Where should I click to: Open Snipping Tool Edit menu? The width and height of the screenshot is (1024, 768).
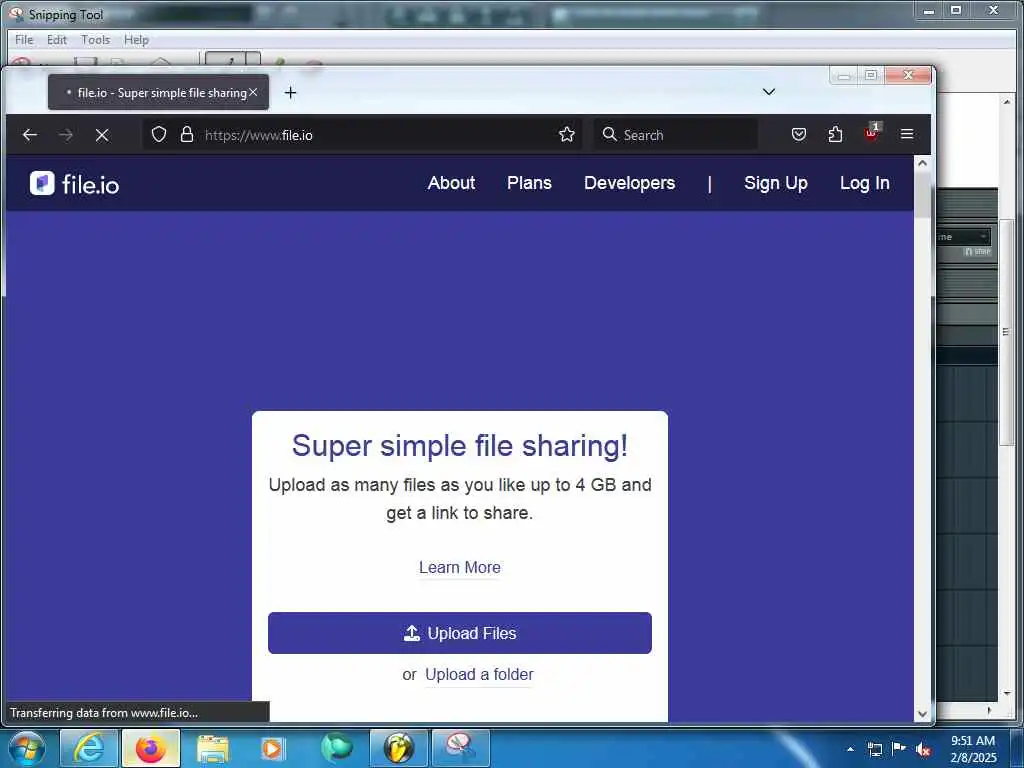point(57,40)
